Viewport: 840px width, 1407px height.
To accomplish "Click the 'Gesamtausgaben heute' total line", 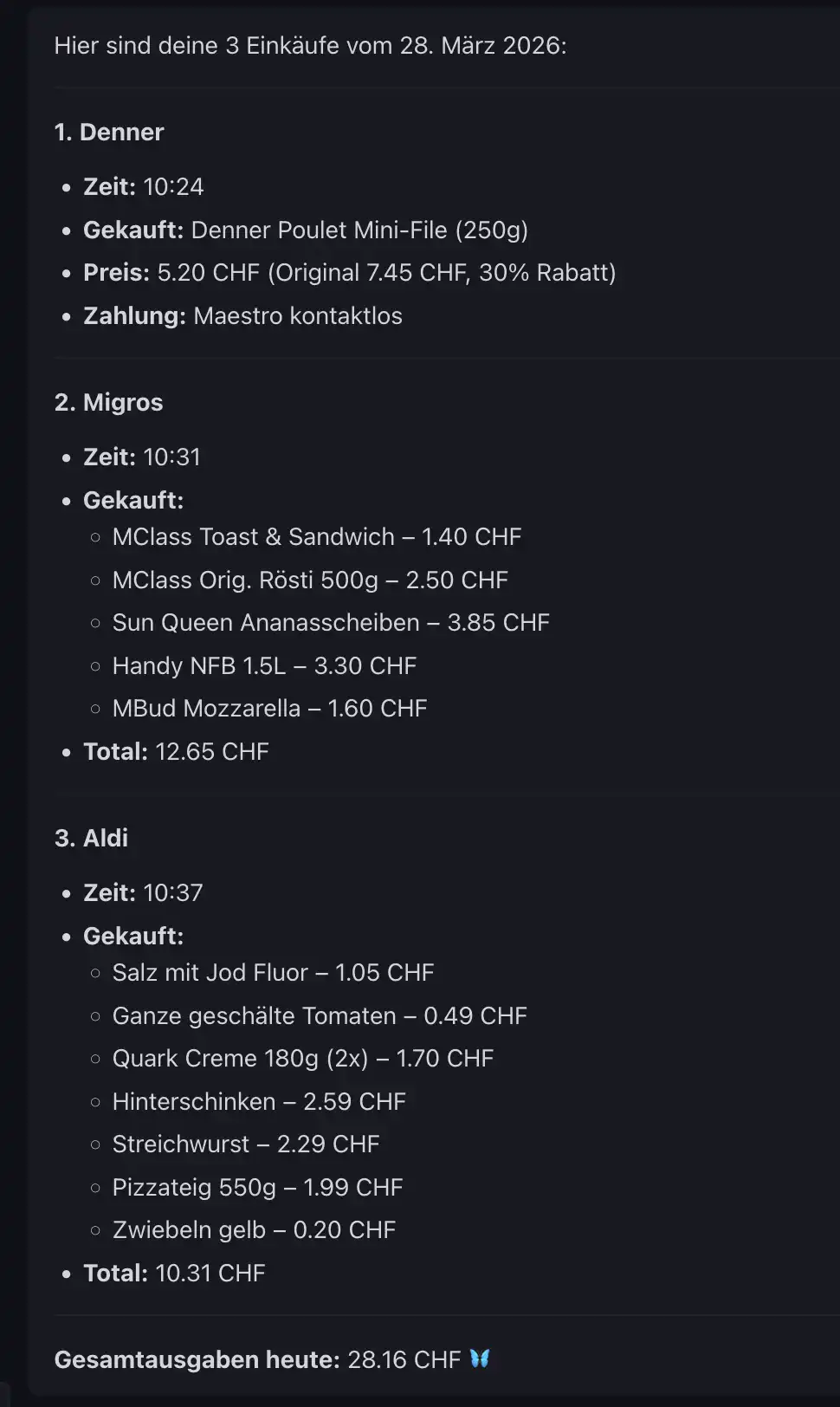I will click(257, 1359).
